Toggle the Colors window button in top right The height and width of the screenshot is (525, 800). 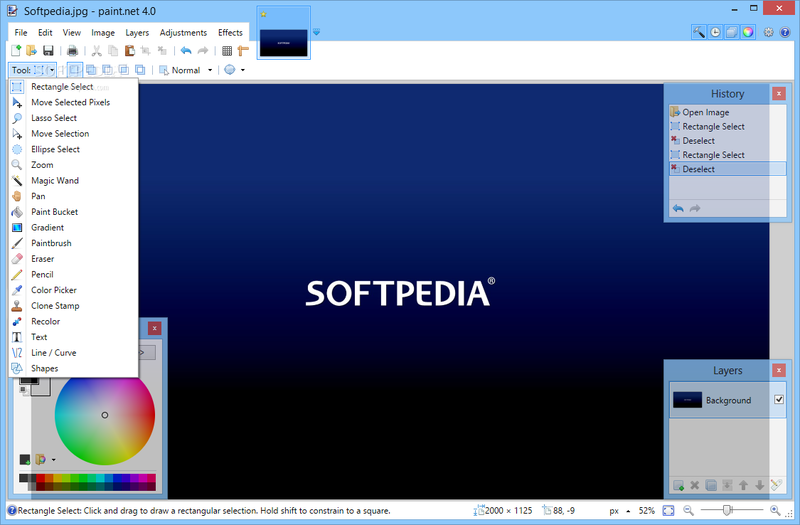click(x=747, y=32)
